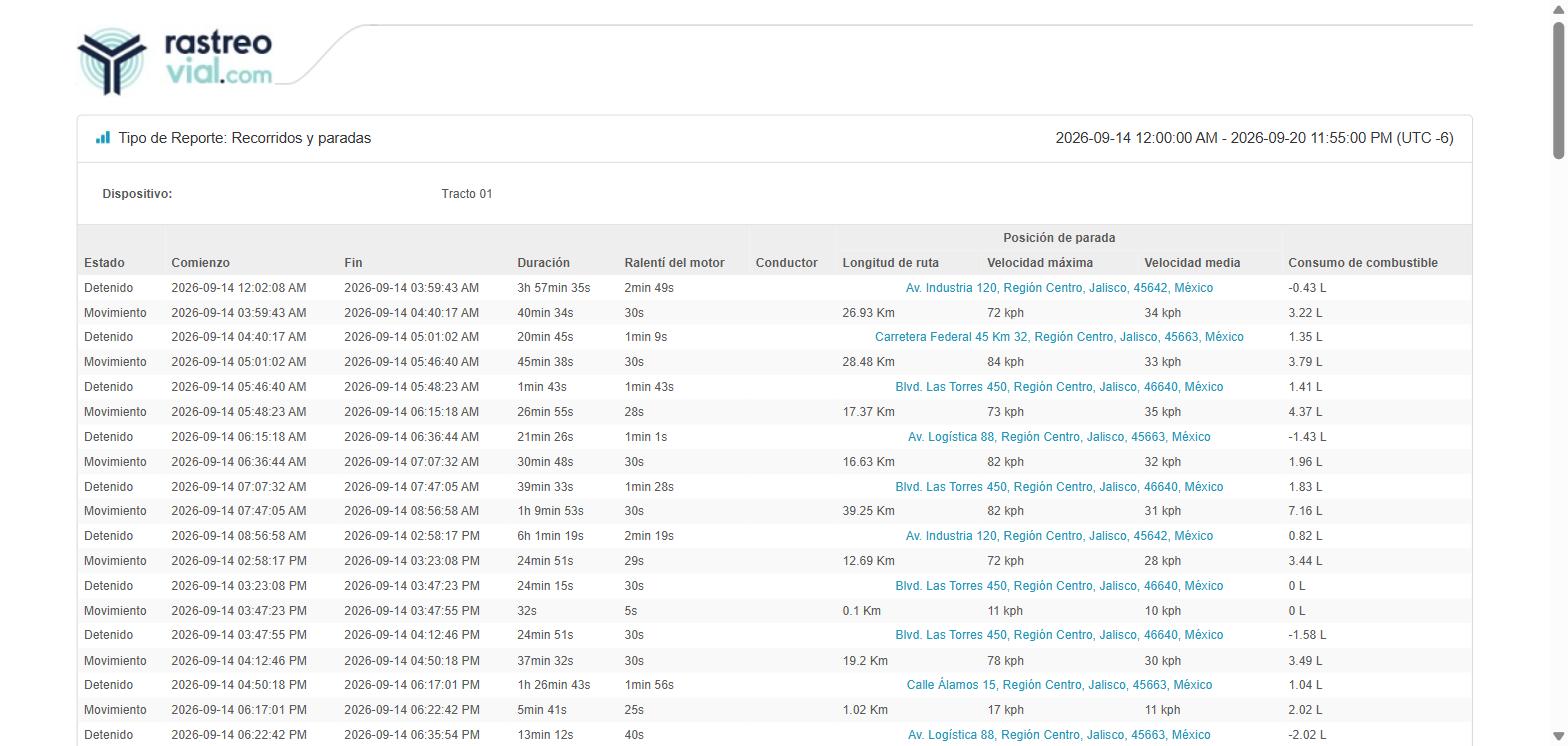The width and height of the screenshot is (1568, 746).
Task: Click the fuel value -0.43 L
Action: pos(1307,288)
